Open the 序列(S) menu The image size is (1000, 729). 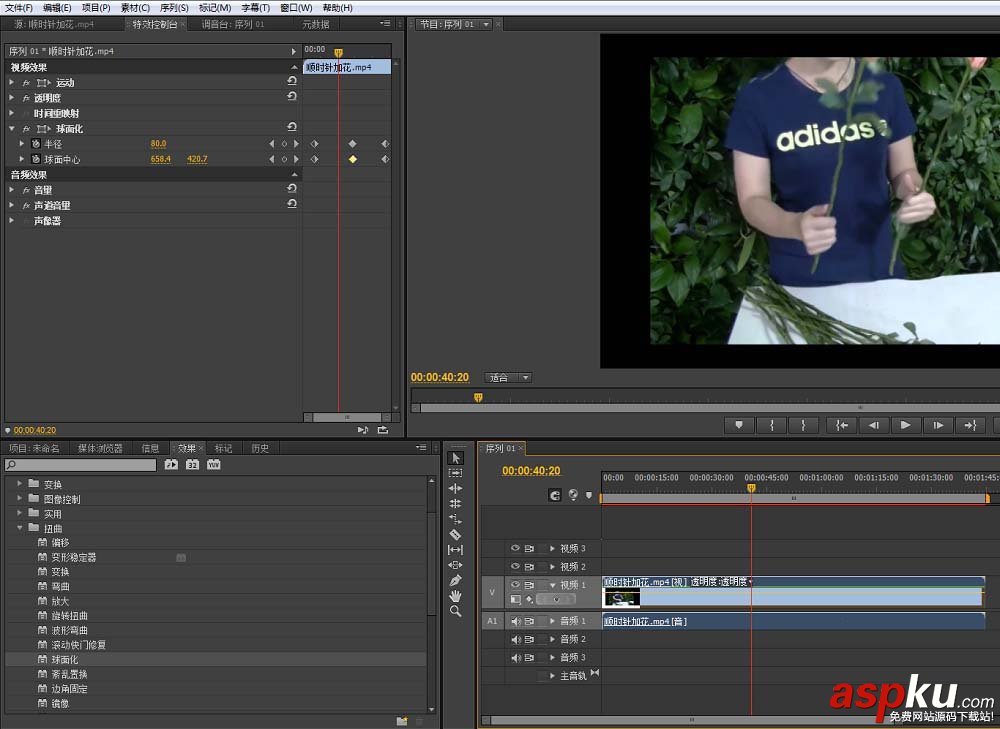[174, 7]
